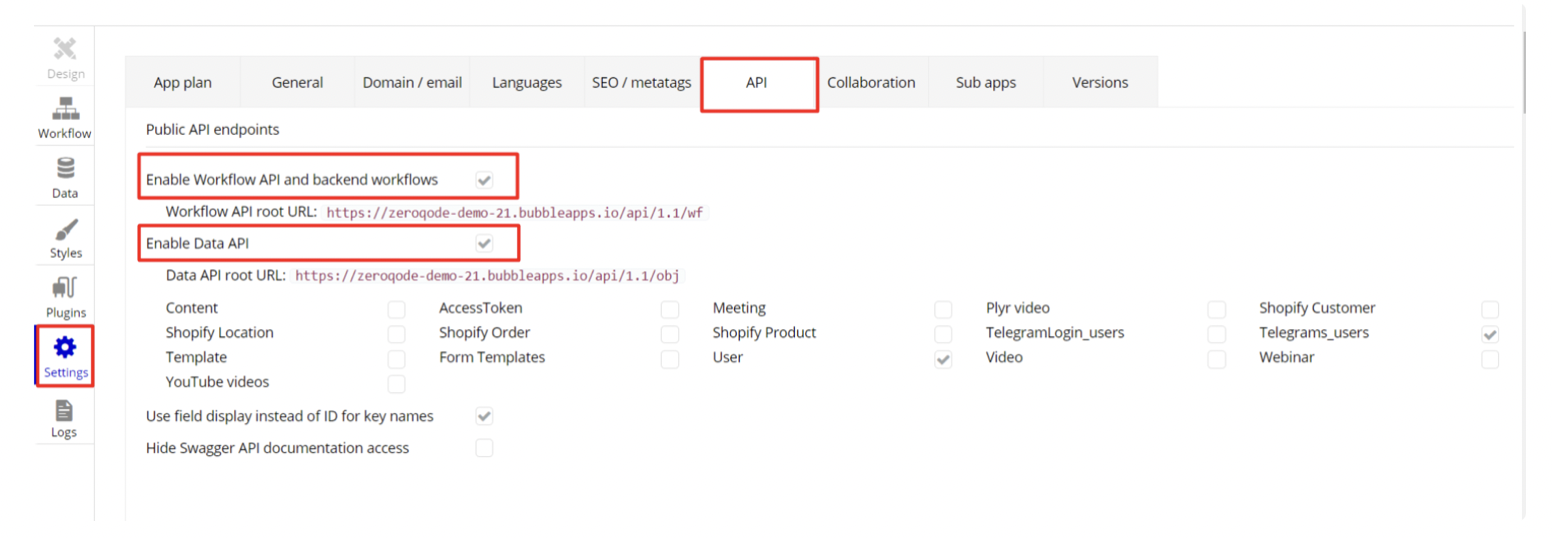Select the Collaboration tab
Screen dimensions: 1552x538
tap(871, 83)
